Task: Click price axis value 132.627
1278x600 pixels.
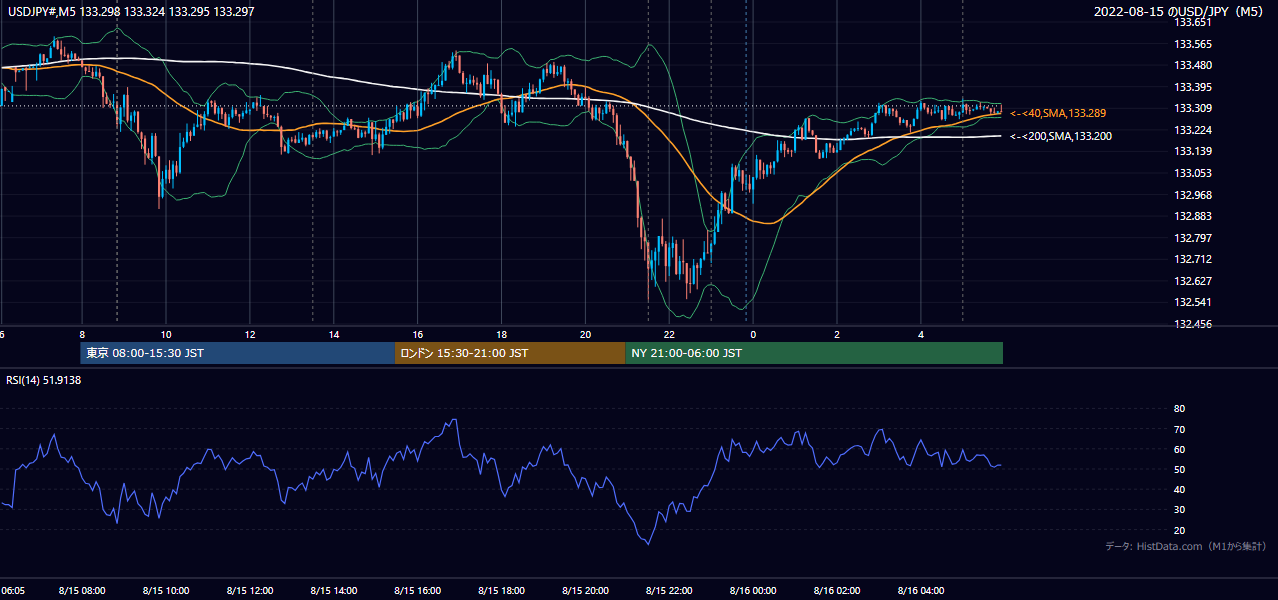Action: 1193,281
